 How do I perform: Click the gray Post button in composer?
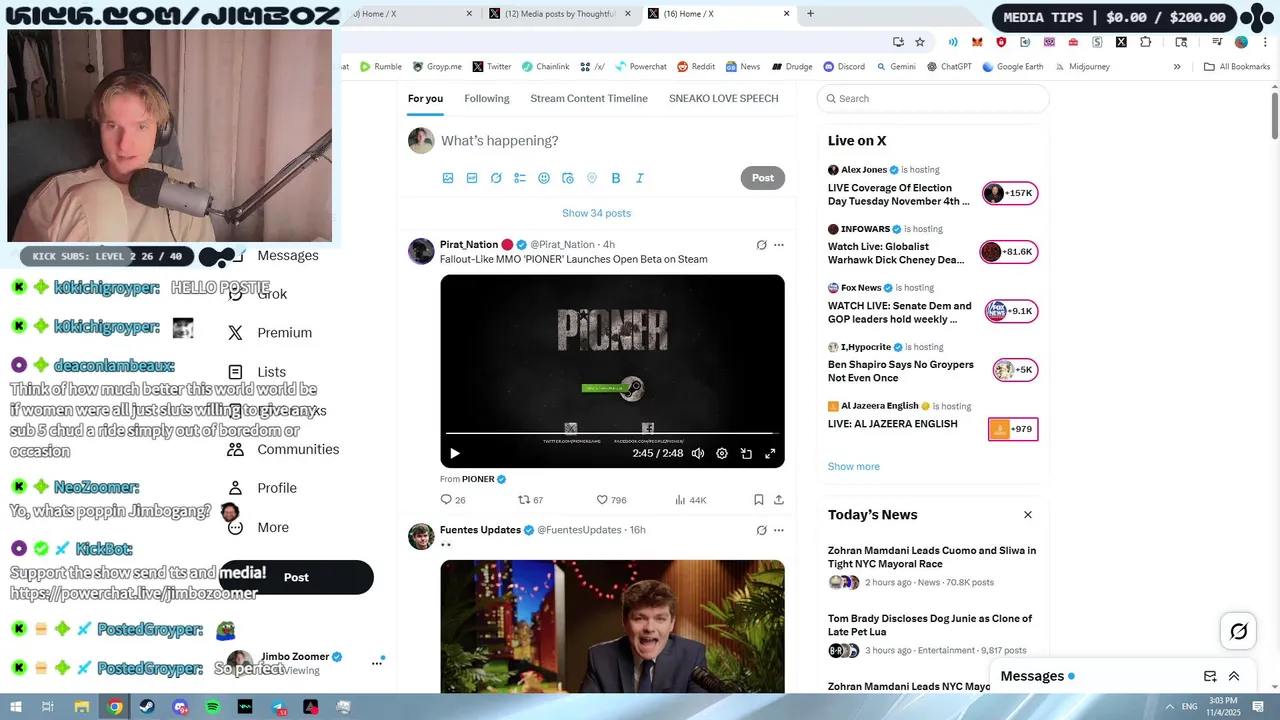click(x=763, y=178)
